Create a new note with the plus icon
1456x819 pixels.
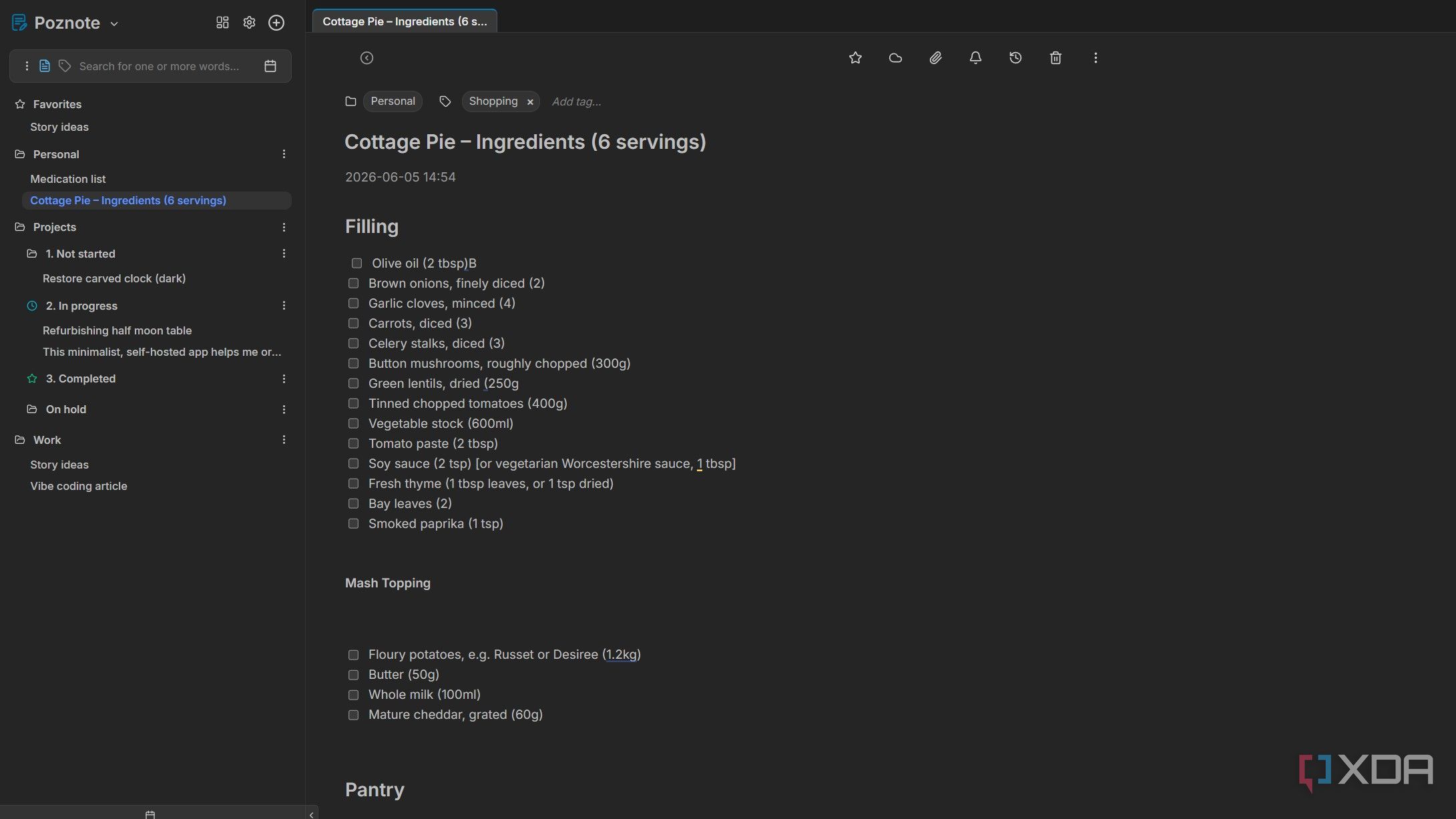click(276, 23)
